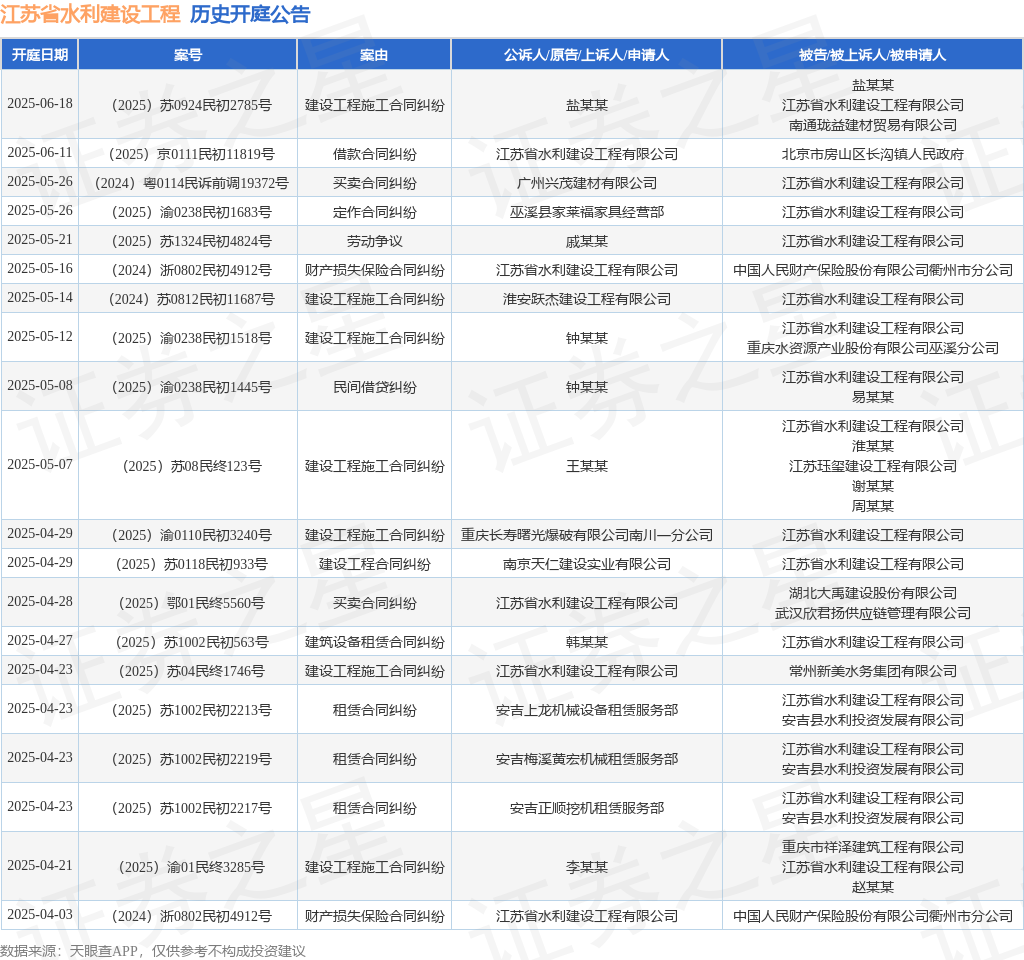
Task: Click plaintiff 南京天仁建设实业有限公司
Action: click(x=586, y=564)
